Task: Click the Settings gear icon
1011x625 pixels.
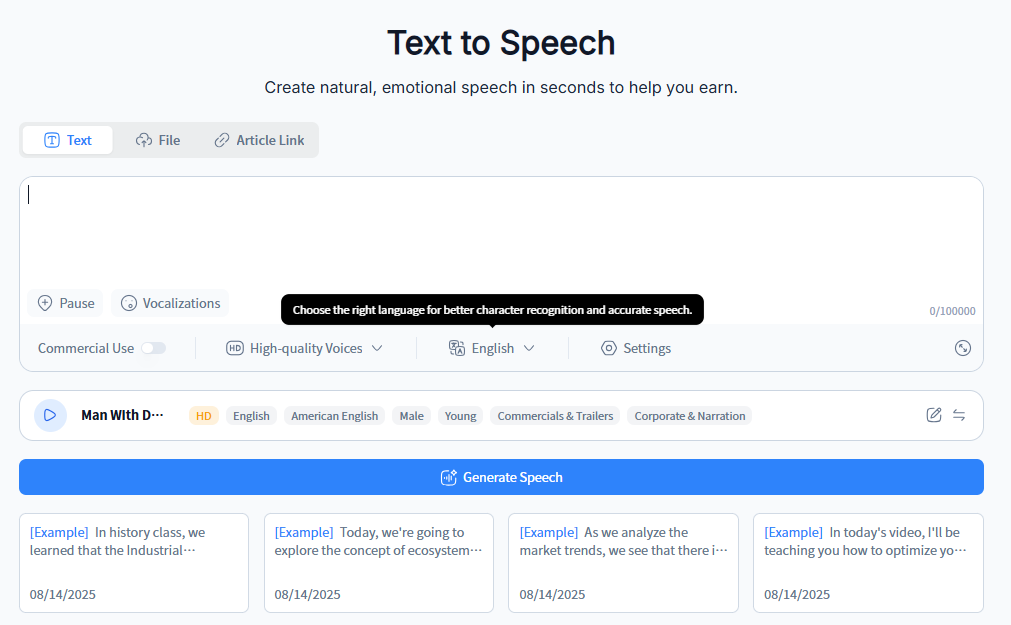Action: click(x=609, y=348)
